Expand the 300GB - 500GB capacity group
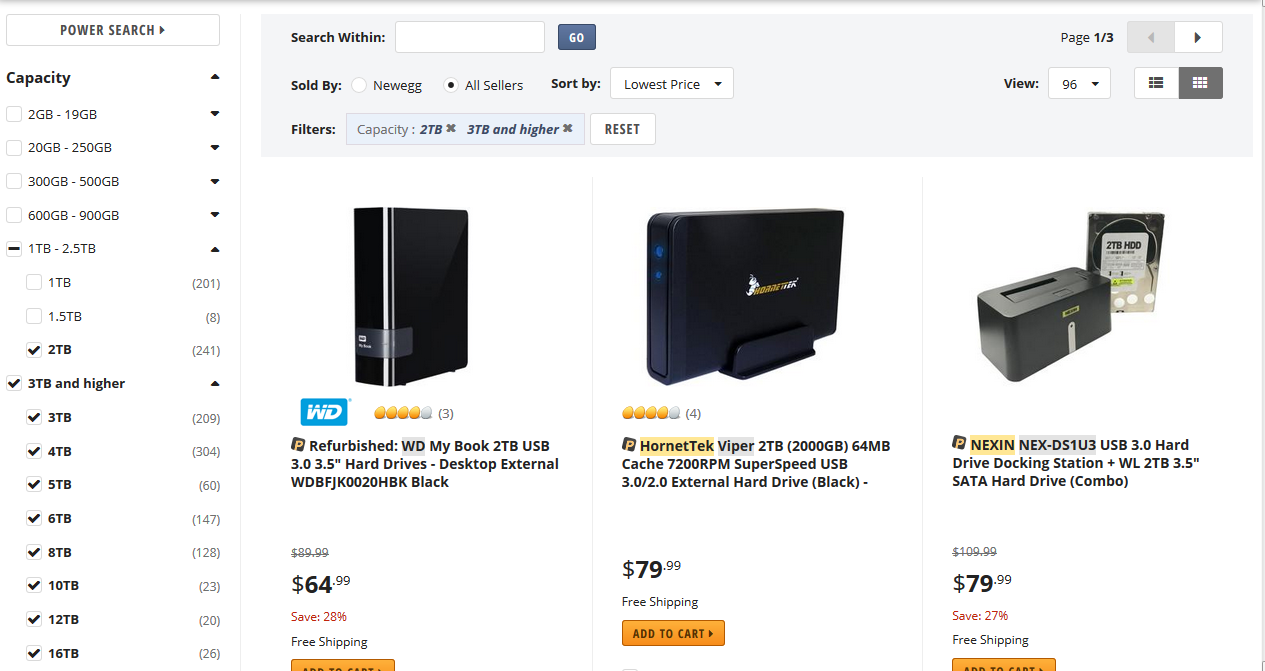1265x671 pixels. pos(215,182)
